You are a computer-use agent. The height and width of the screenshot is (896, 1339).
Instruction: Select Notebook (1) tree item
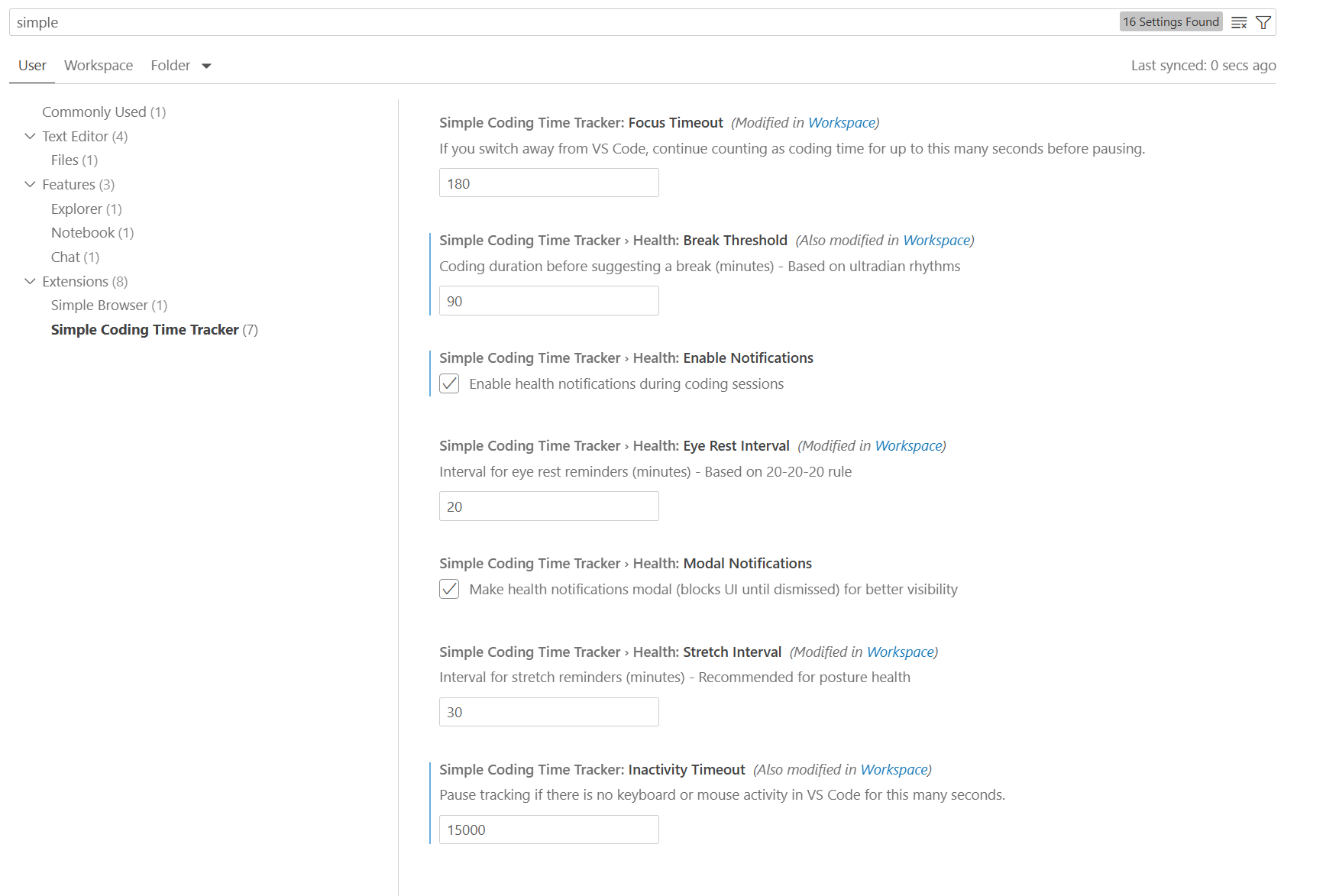tap(92, 233)
